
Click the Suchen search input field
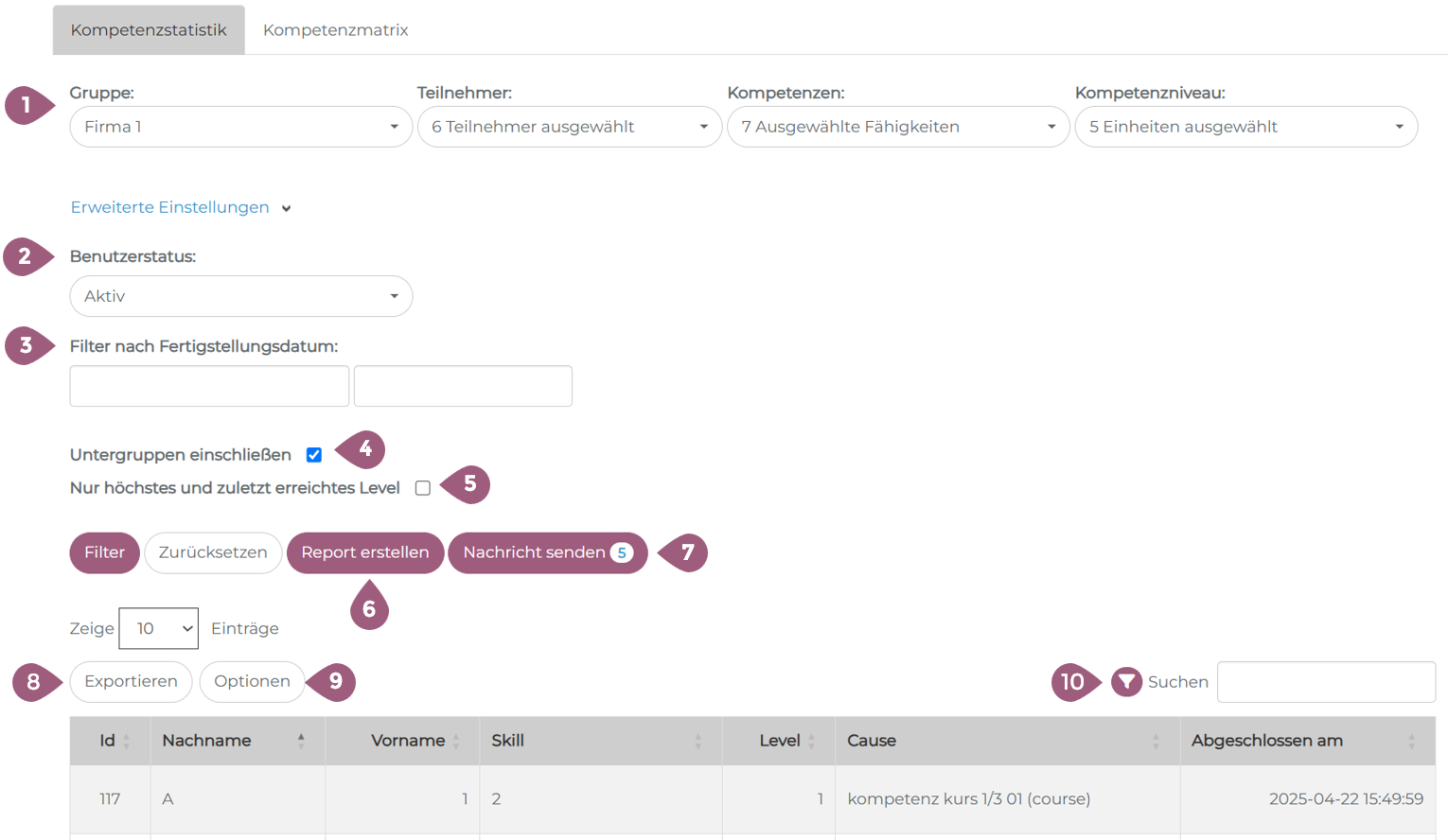coord(1325,682)
